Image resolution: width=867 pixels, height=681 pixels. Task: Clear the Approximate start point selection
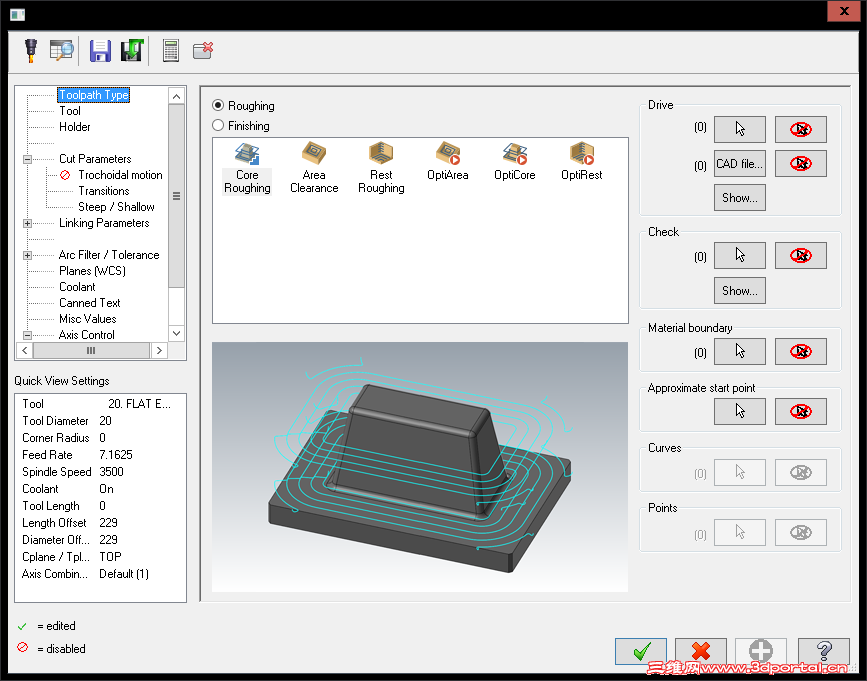pyautogui.click(x=801, y=411)
